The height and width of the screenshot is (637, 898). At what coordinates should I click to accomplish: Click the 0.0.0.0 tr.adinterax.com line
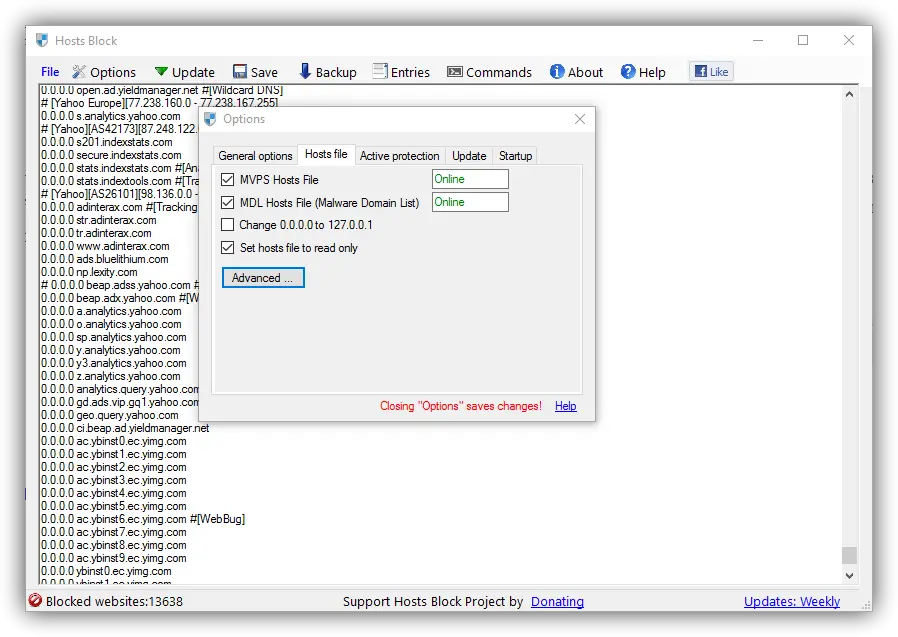[96, 233]
